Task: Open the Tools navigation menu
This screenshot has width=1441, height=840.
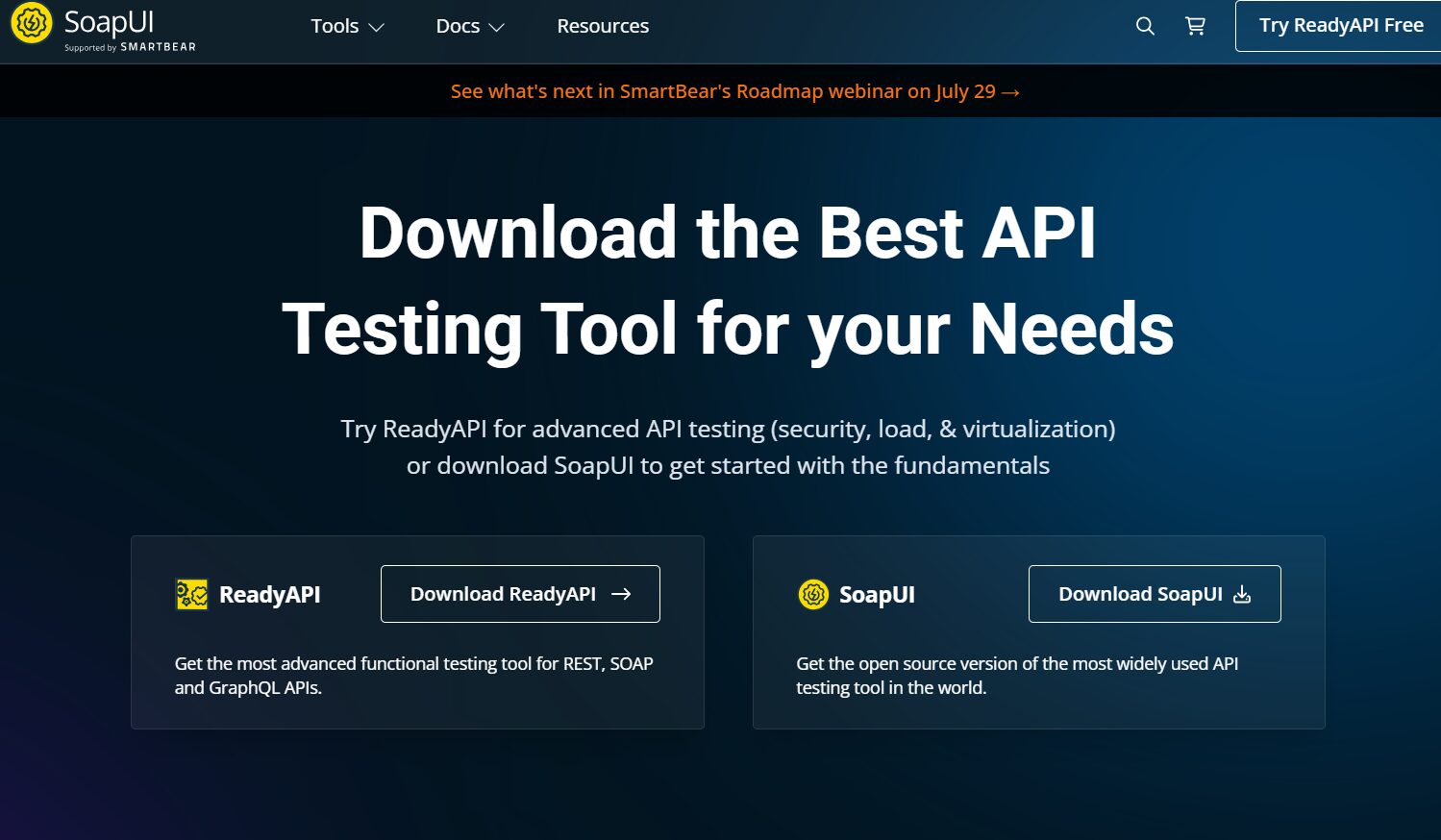Action: (x=347, y=26)
